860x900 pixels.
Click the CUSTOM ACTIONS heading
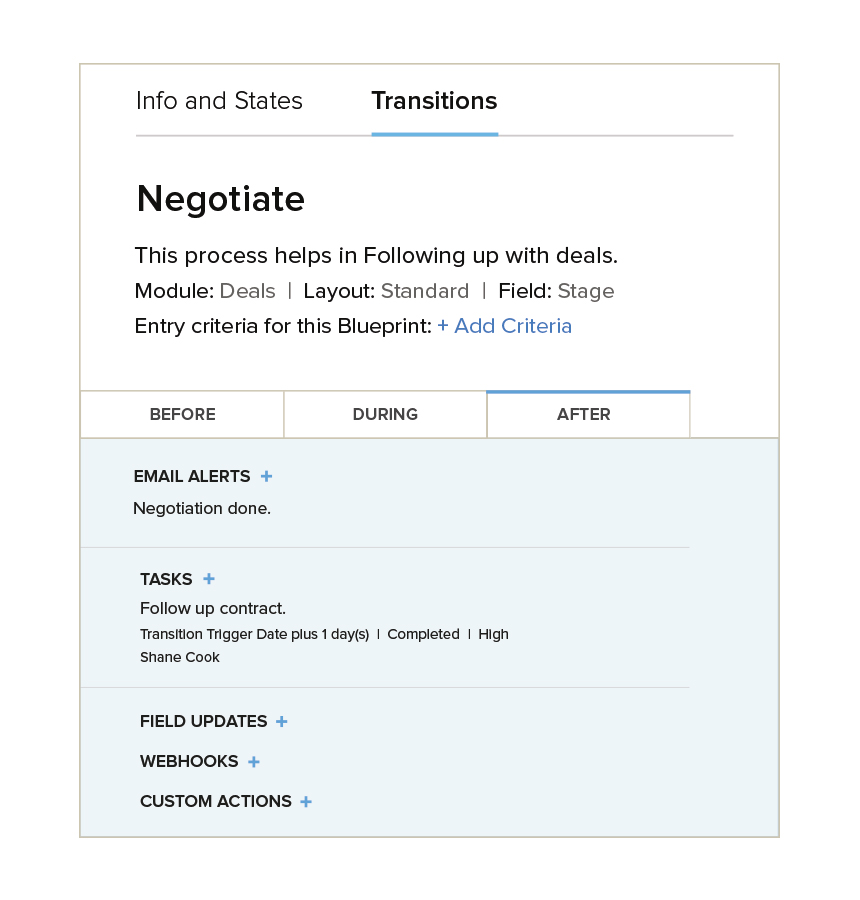pos(216,801)
